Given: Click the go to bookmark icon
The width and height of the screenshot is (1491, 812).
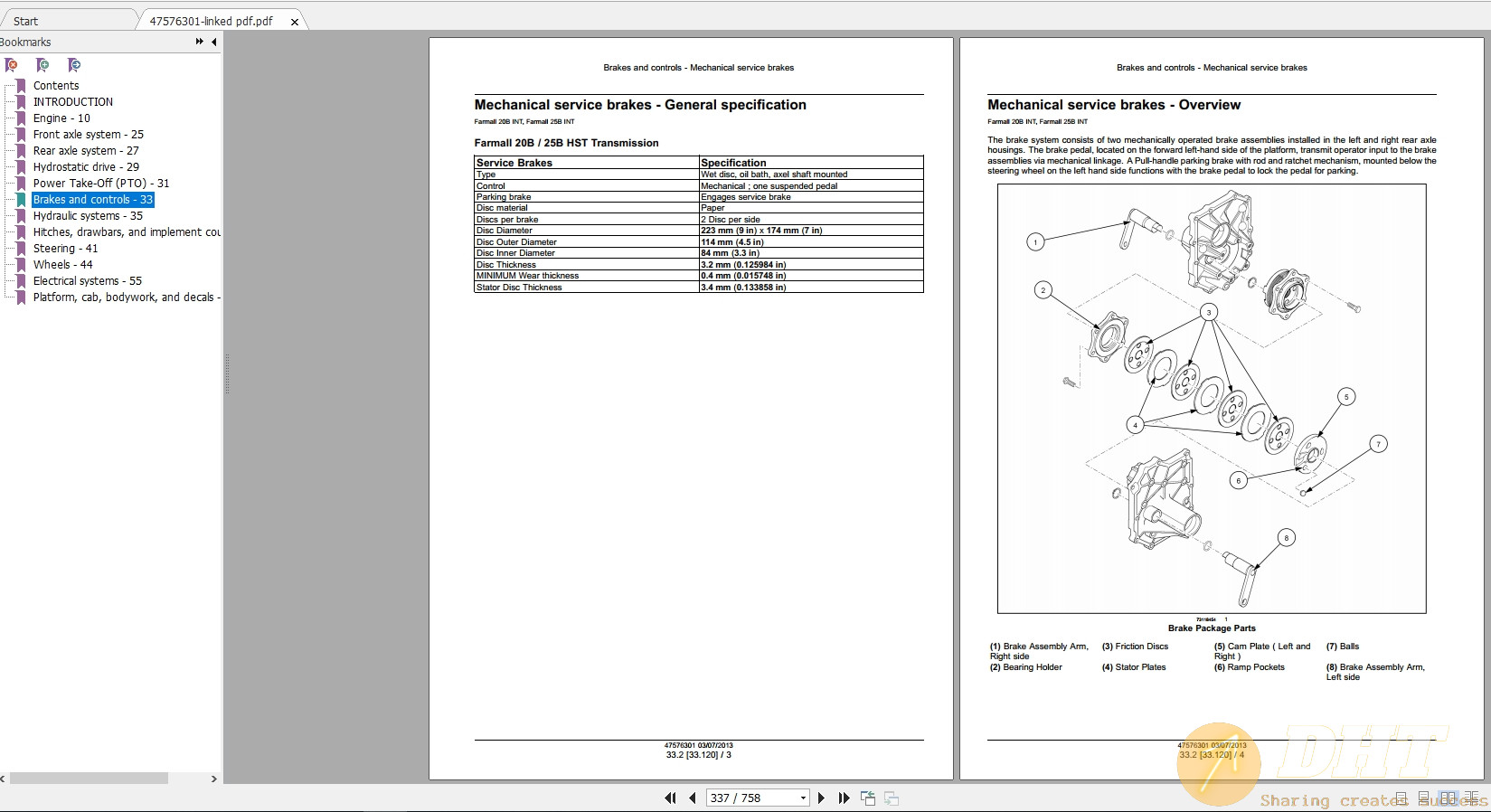Looking at the screenshot, I should [74, 65].
